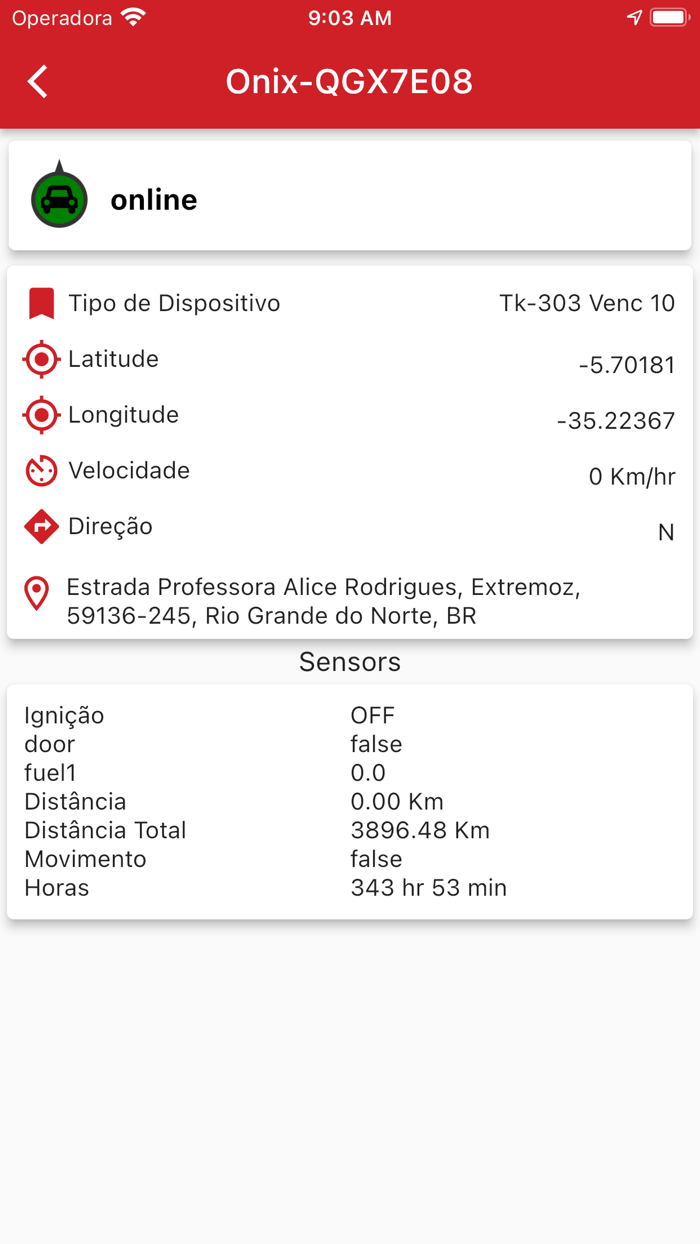Tap the Longitude crosshair icon
The height and width of the screenshot is (1244, 700).
[41, 415]
